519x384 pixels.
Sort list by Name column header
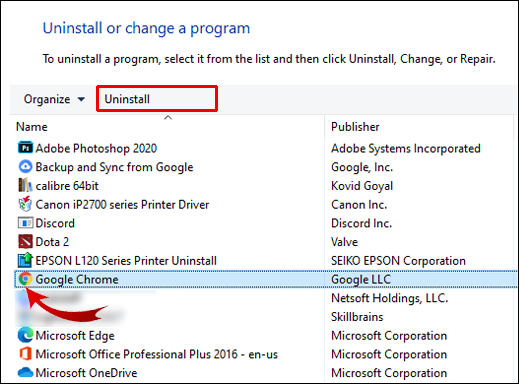tap(32, 127)
